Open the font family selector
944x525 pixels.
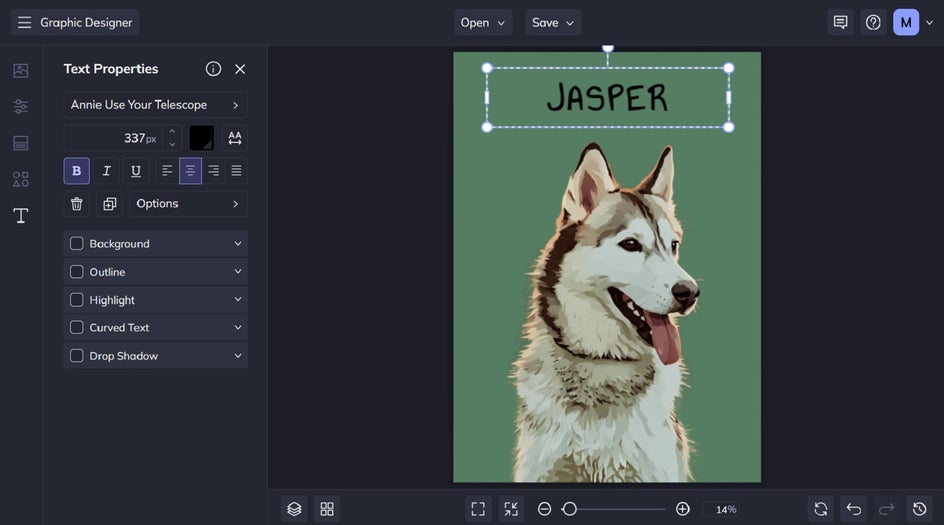coord(155,105)
